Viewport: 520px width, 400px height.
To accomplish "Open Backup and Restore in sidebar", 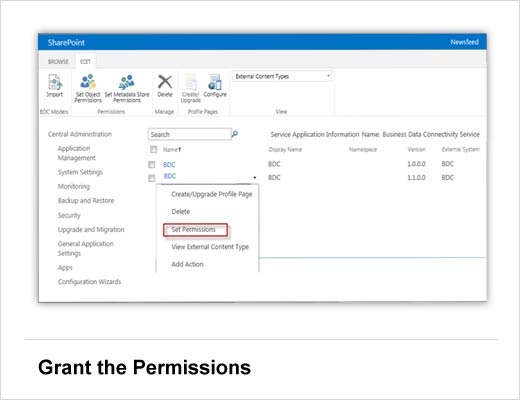I will click(86, 201).
